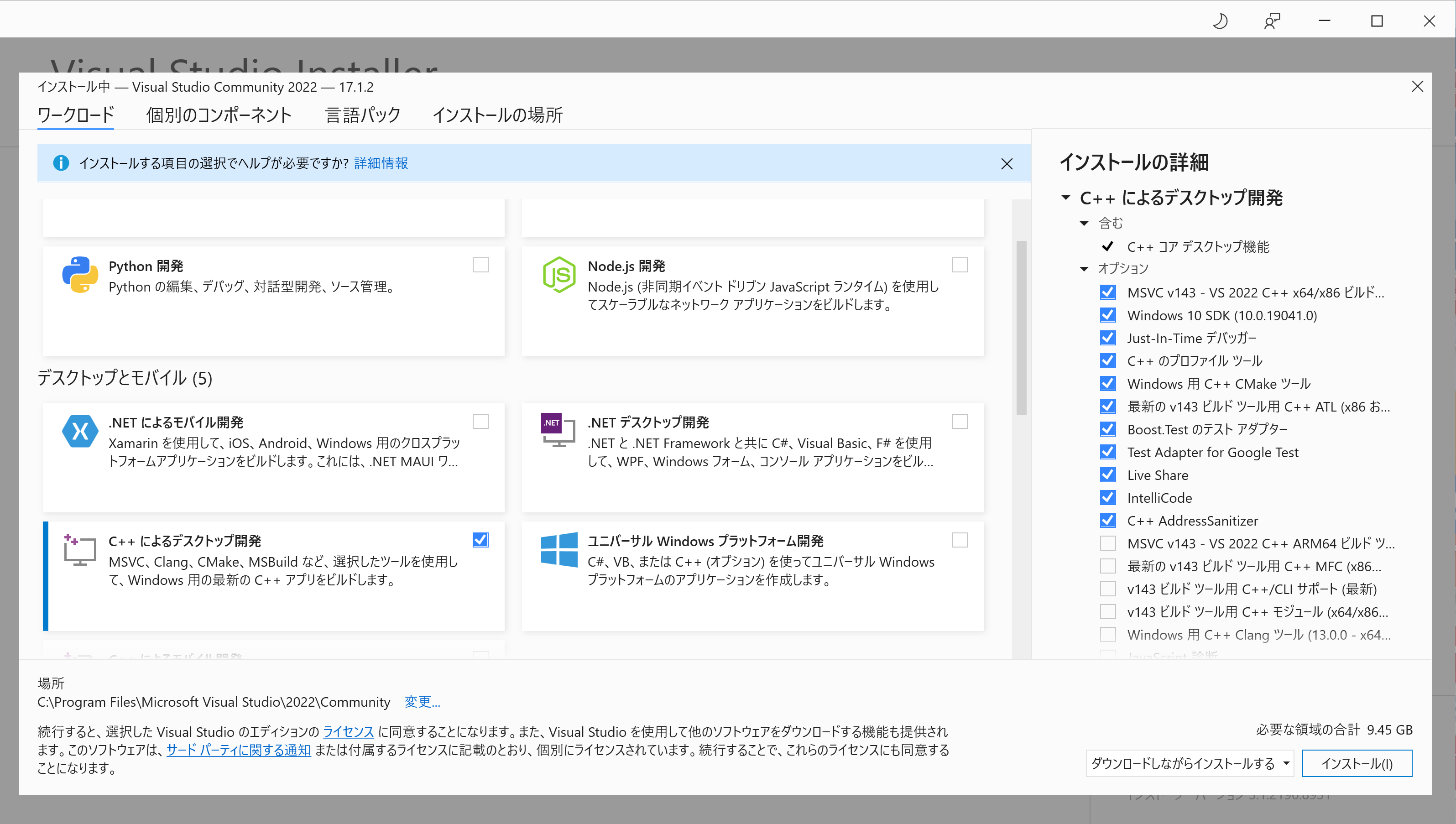Check the v143 C++ MFC option
The image size is (1456, 824).
pos(1108,566)
